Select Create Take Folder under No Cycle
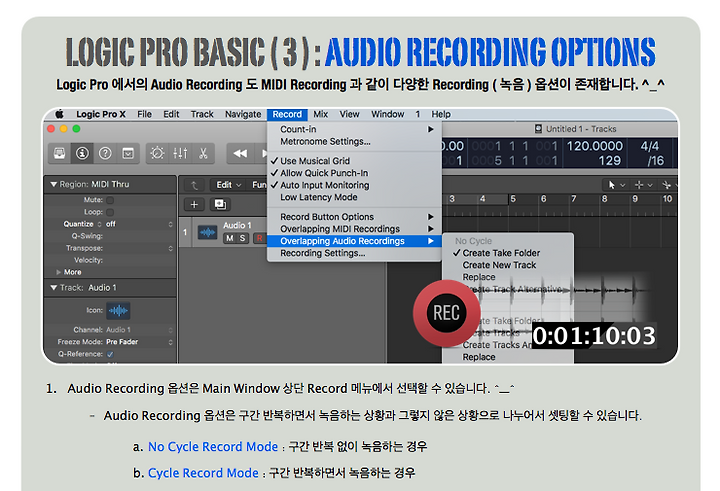This screenshot has height=491, width=720. pyautogui.click(x=508, y=253)
